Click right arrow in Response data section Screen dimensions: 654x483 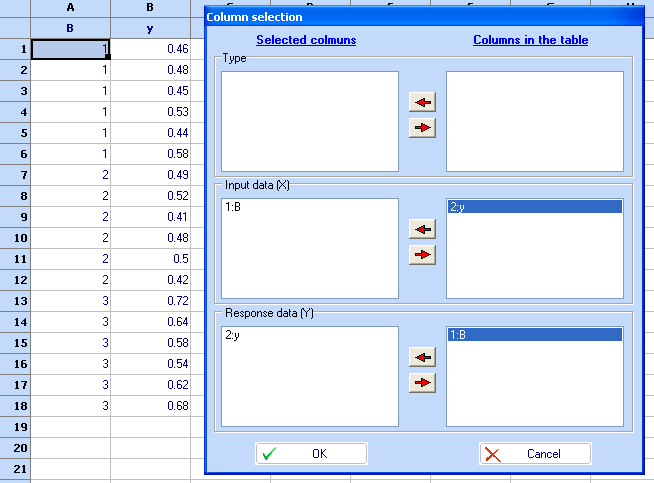422,382
